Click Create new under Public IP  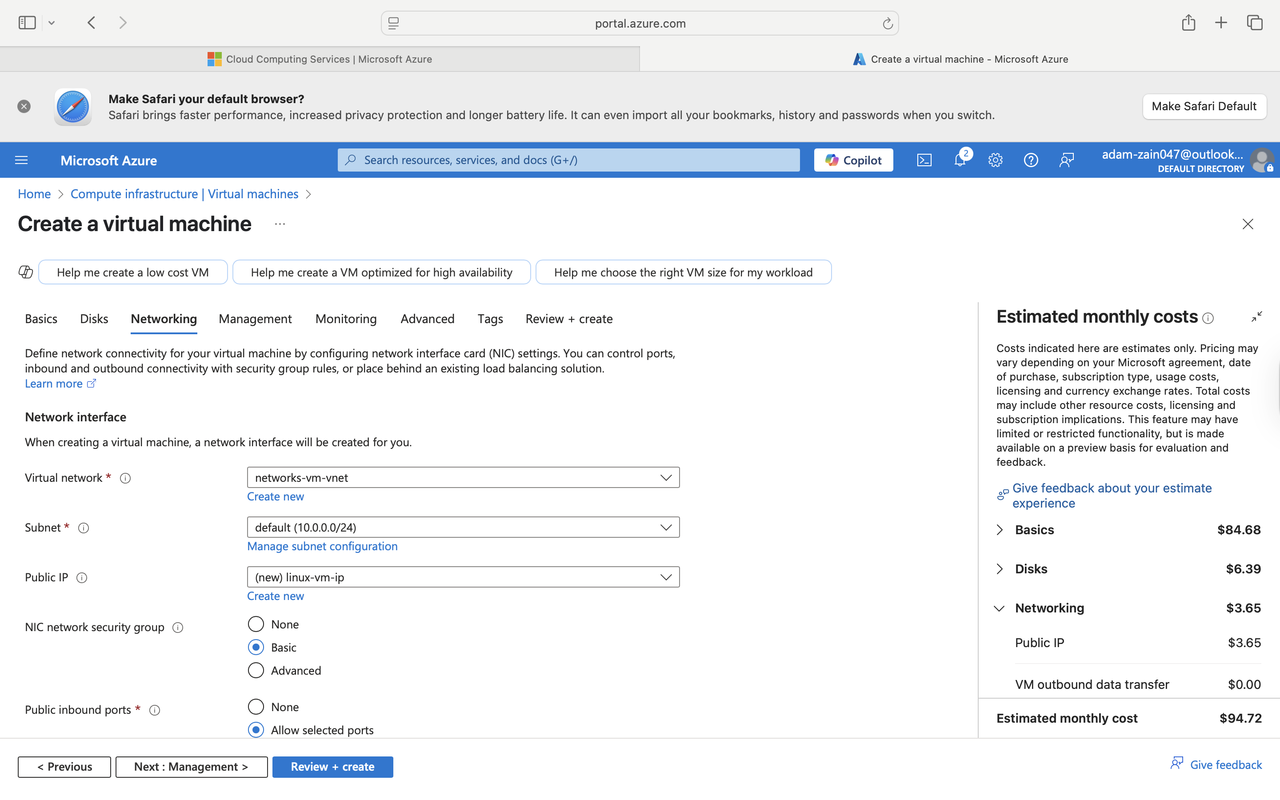point(276,596)
